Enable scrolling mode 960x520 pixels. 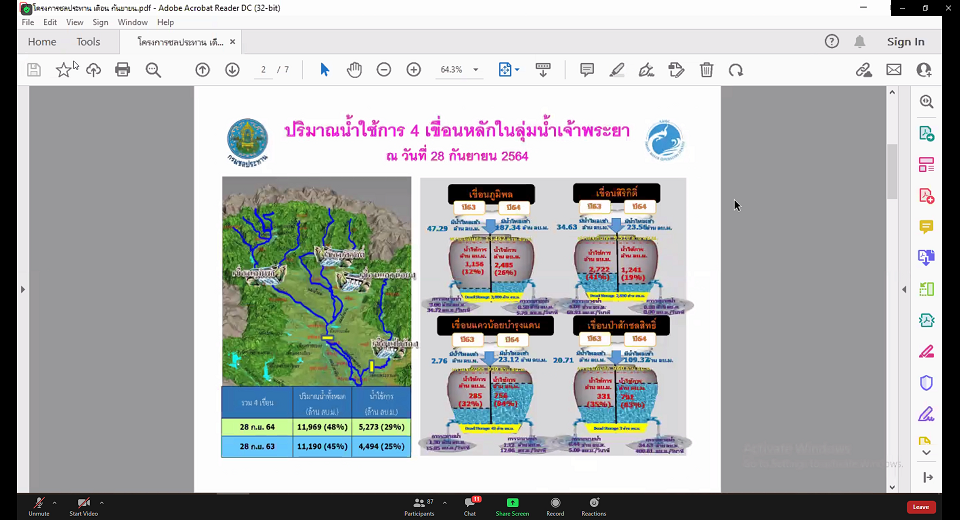[542, 70]
